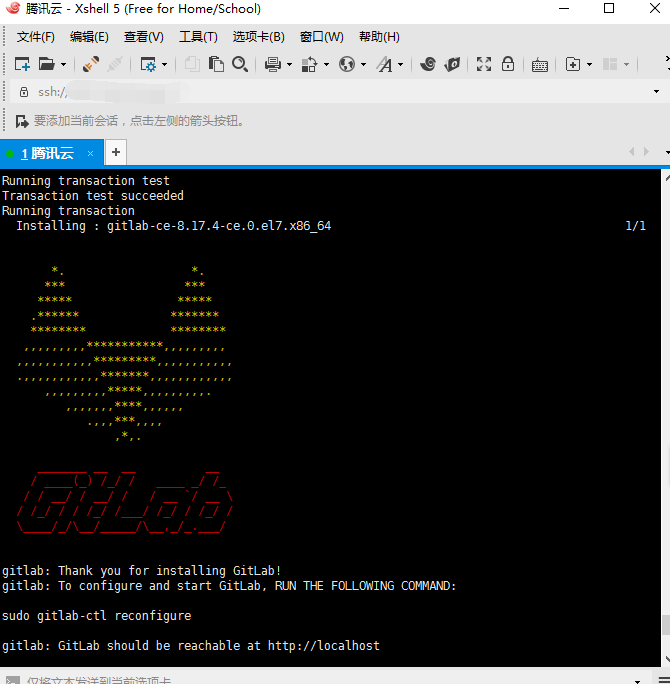Click the Font letter-A icon
This screenshot has width=670, height=684.
[385, 65]
